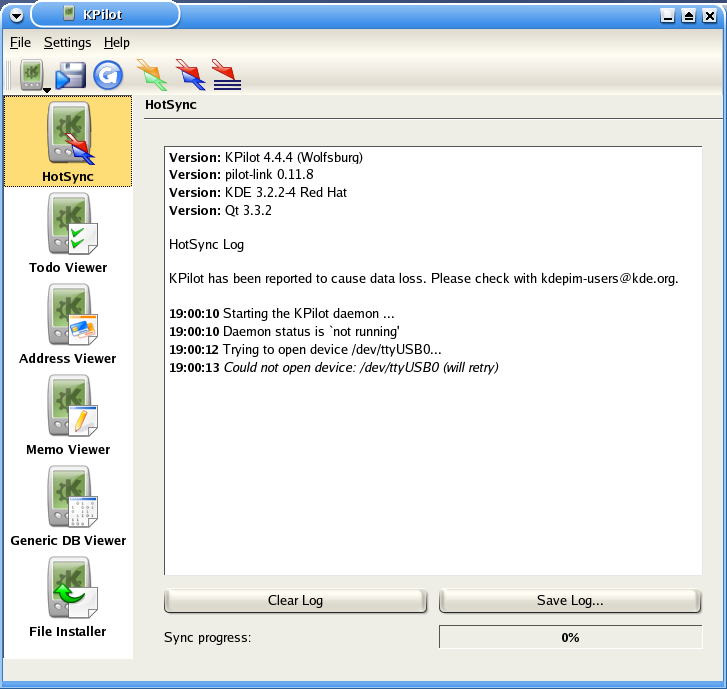Viewport: 727px width, 689px height.
Task: Click the 'Daemon status is not running' entry
Action: (284, 332)
